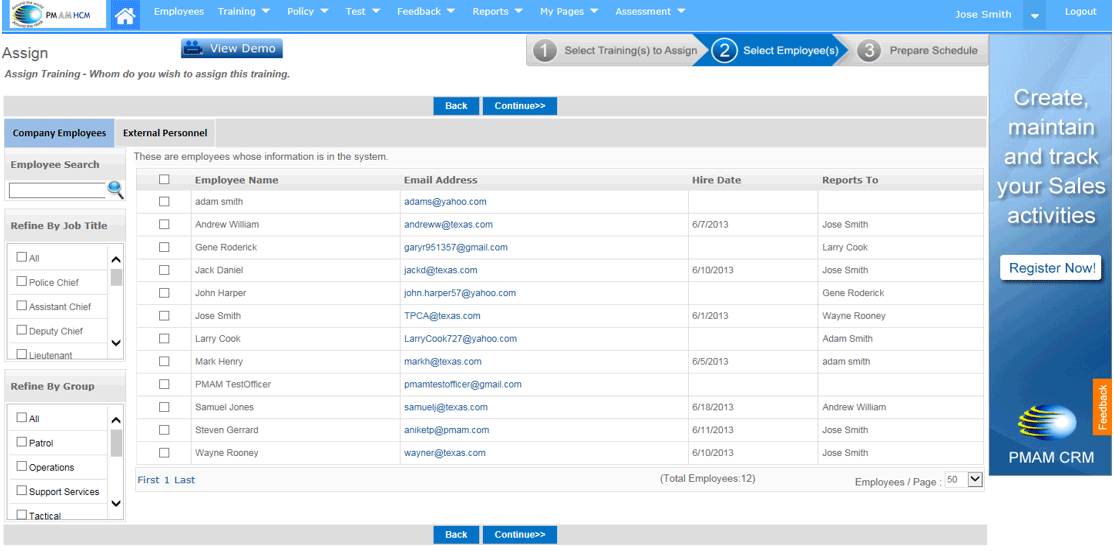Expand the Assessment menu
The width and height of the screenshot is (1114, 557).
tap(650, 11)
